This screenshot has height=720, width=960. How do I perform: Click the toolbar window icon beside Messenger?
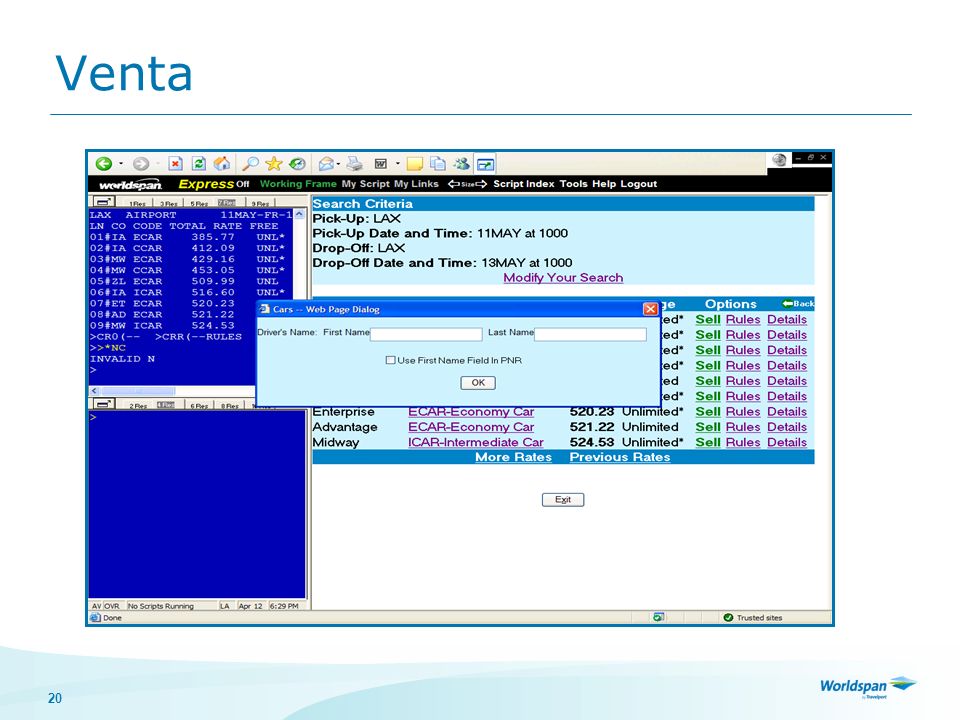click(x=485, y=164)
